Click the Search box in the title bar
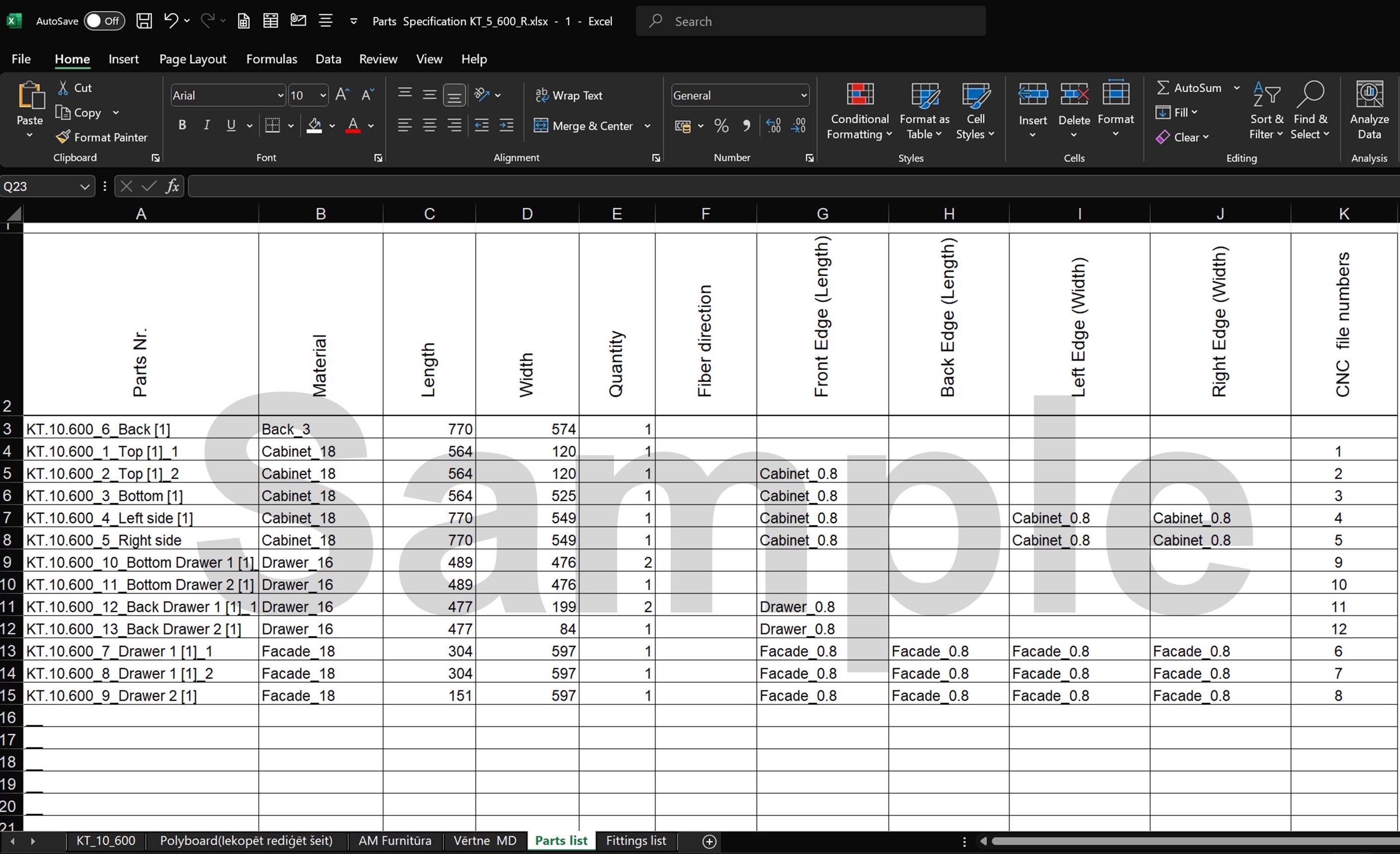This screenshot has height=854, width=1400. 811,21
